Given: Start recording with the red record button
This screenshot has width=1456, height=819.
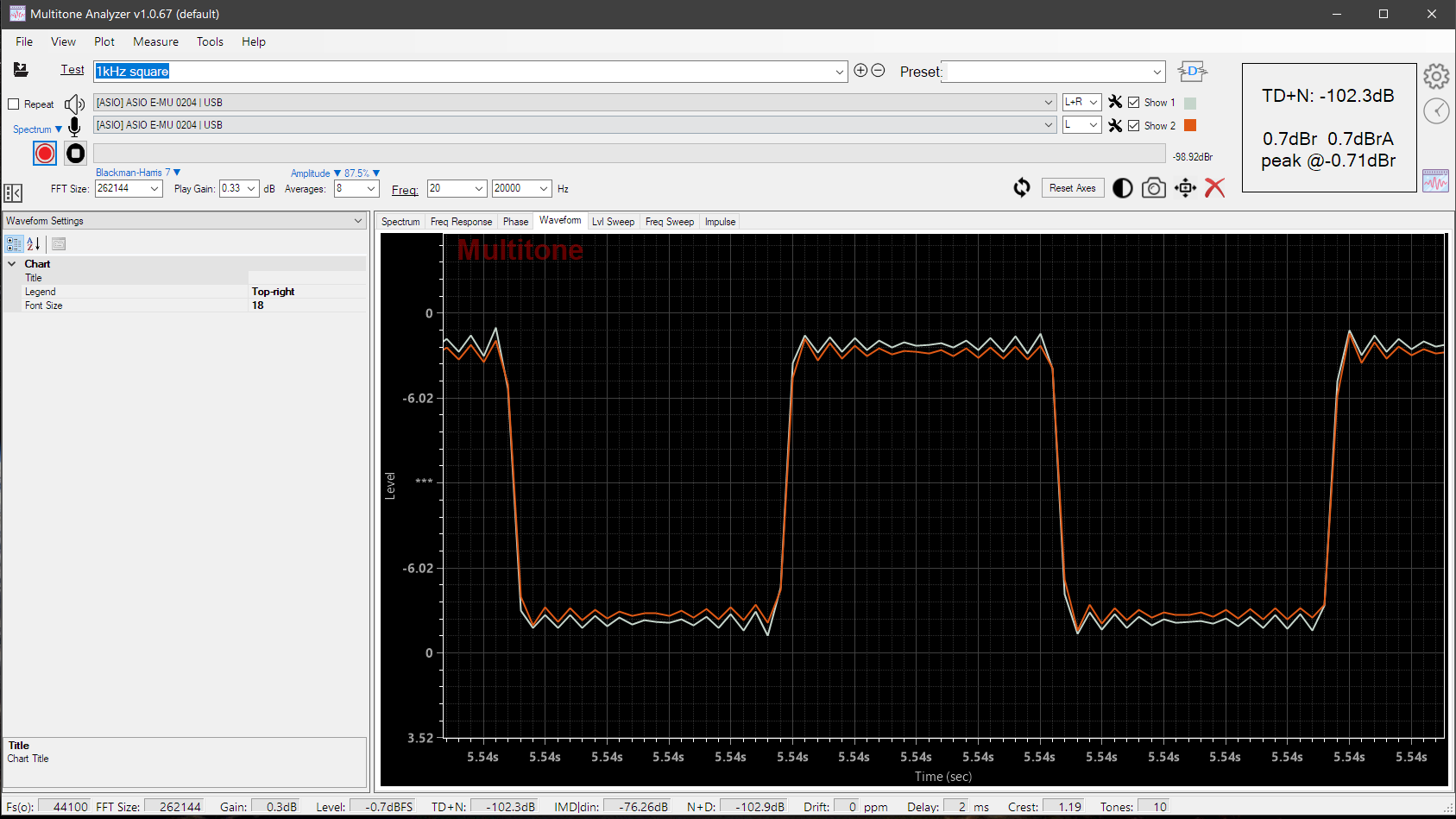Looking at the screenshot, I should [45, 154].
